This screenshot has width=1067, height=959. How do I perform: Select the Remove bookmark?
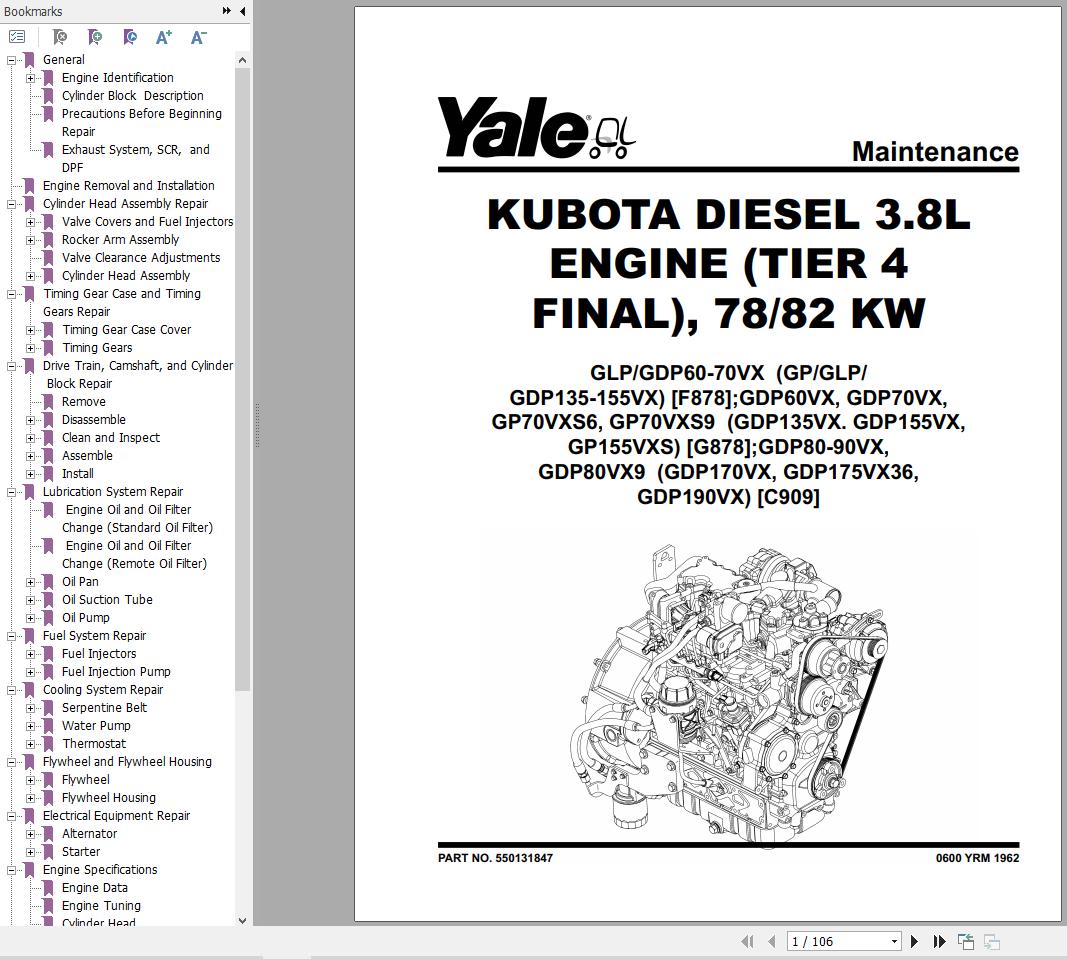point(84,402)
